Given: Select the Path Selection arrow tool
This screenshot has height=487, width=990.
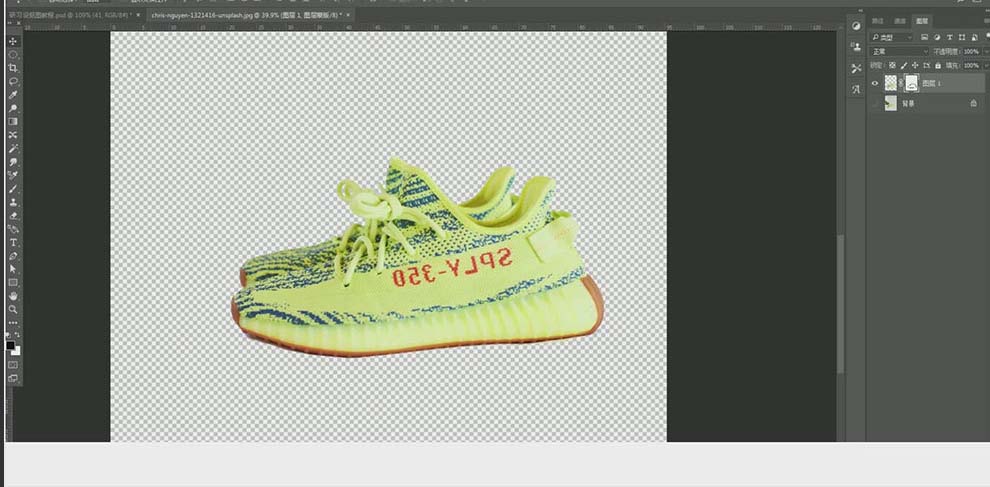Looking at the screenshot, I should click(13, 269).
